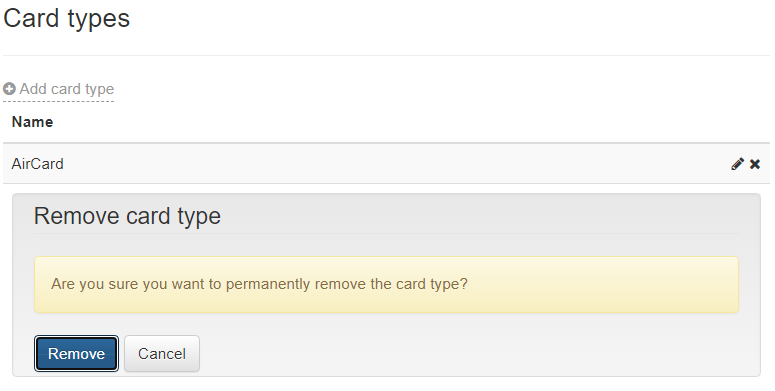This screenshot has height=391, width=775.
Task: Click the word Cancel on the white button
Action: (162, 354)
